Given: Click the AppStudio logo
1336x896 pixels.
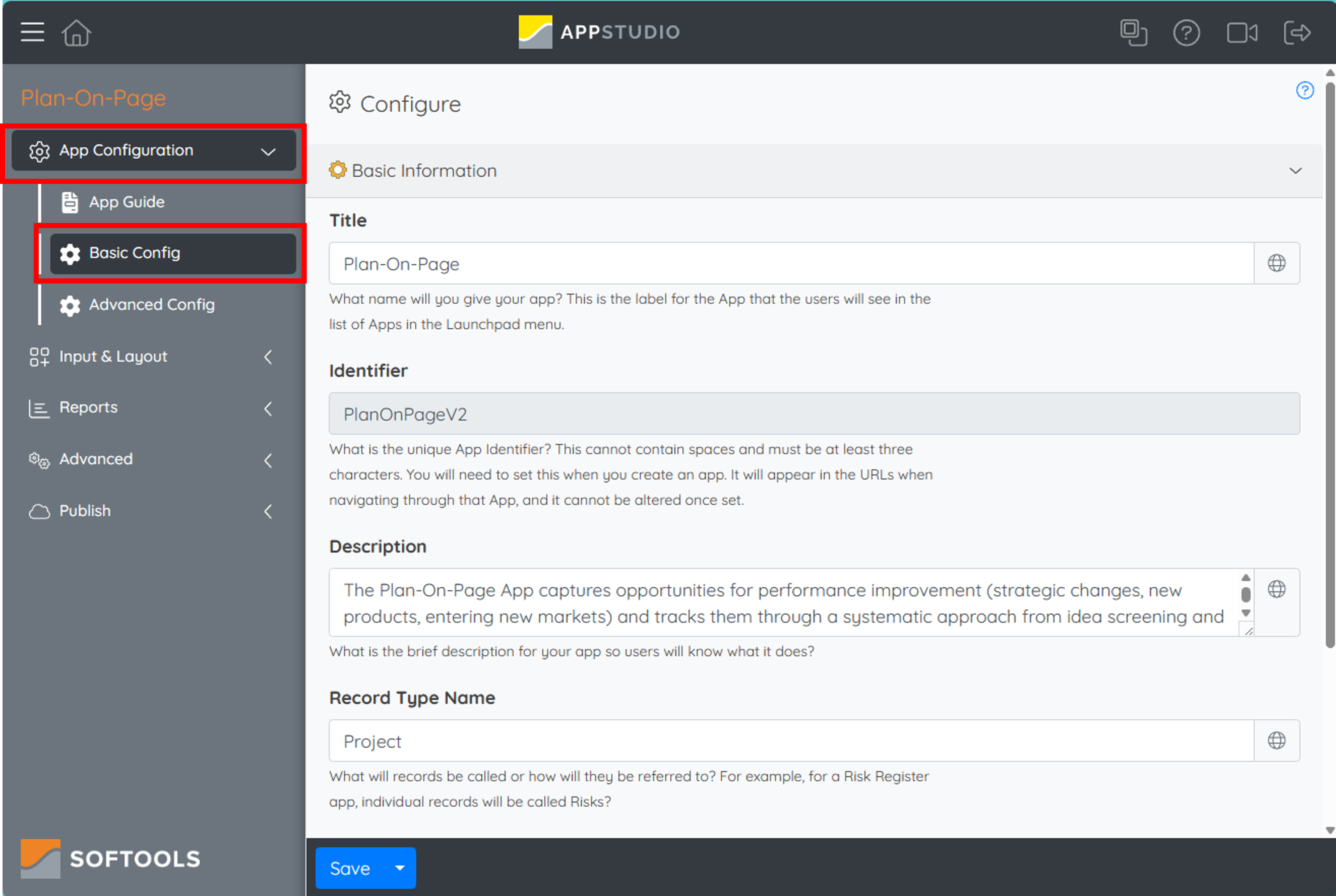Looking at the screenshot, I should (599, 32).
